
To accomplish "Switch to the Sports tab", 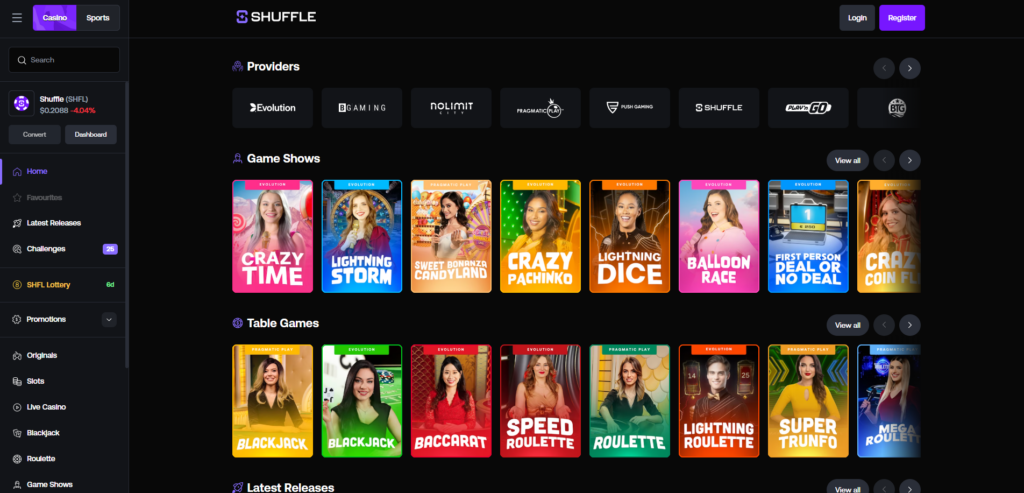I will tap(98, 18).
